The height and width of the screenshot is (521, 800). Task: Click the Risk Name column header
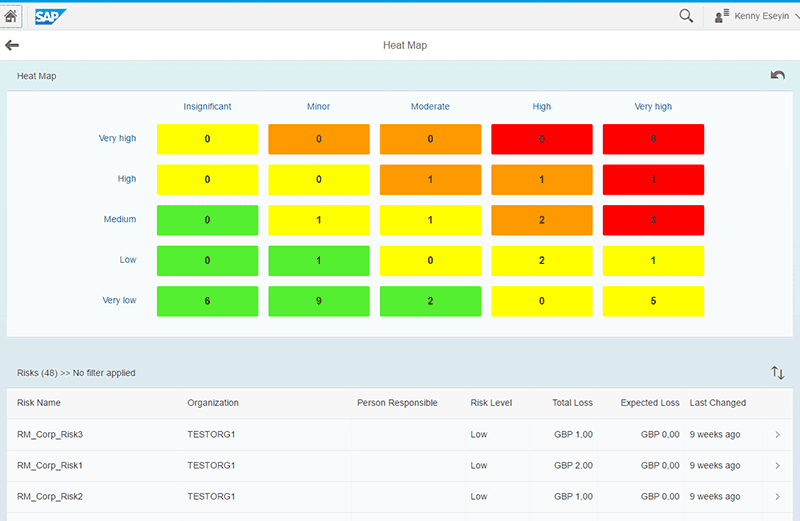point(39,403)
